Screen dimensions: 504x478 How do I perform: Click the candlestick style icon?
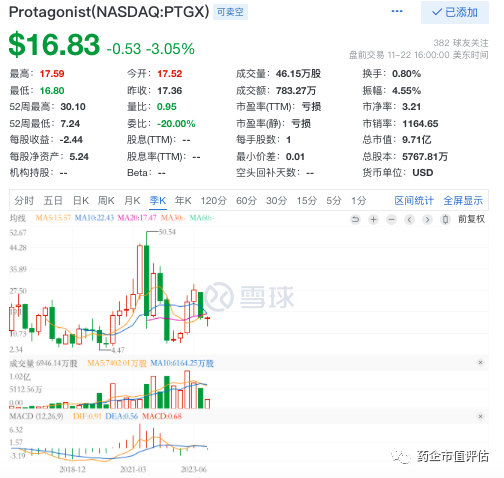445,219
